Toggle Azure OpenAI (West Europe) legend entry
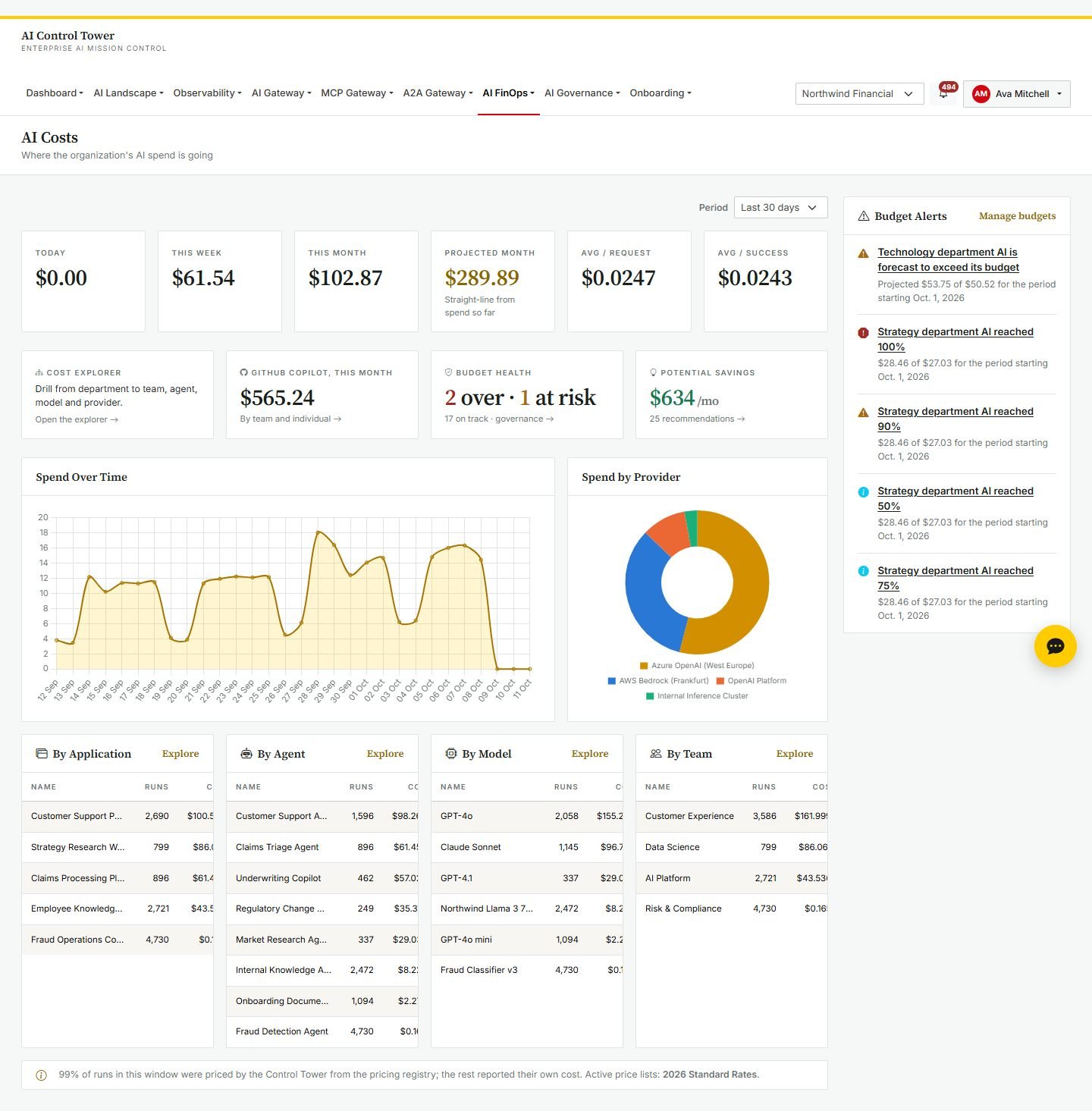Viewport: 1092px width, 1111px height. click(697, 665)
